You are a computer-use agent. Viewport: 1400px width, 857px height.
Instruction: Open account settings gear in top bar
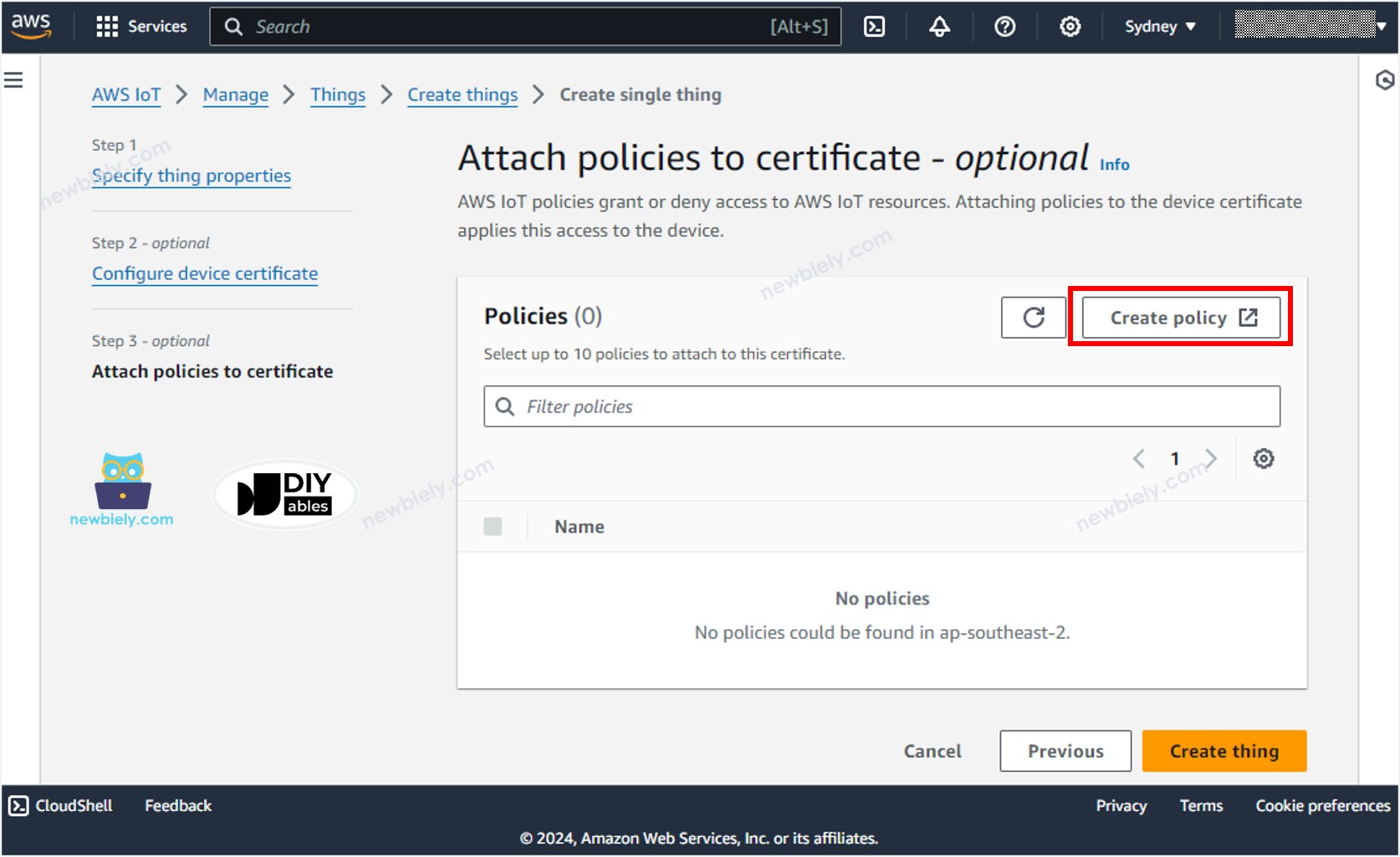point(1069,26)
